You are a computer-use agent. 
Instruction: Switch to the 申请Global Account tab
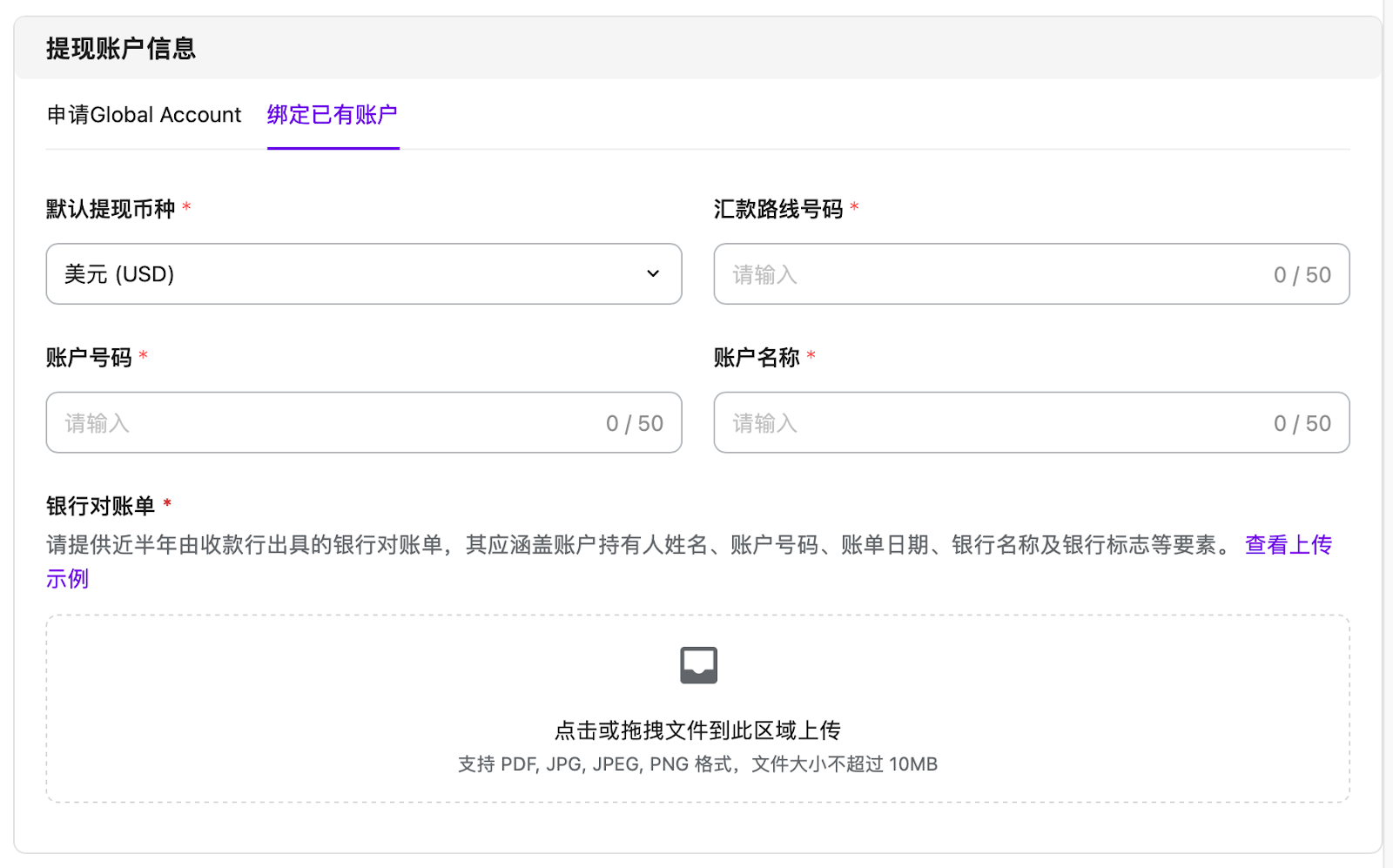[144, 115]
